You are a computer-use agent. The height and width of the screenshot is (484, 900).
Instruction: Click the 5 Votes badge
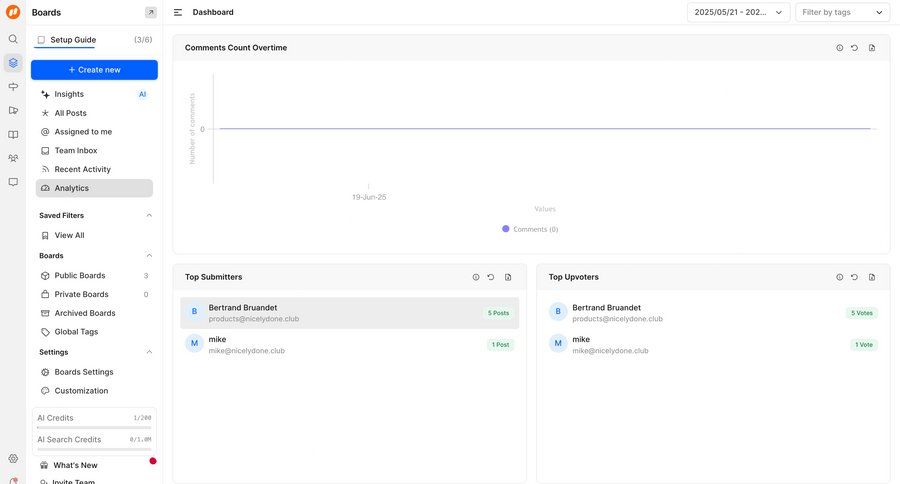click(x=862, y=313)
